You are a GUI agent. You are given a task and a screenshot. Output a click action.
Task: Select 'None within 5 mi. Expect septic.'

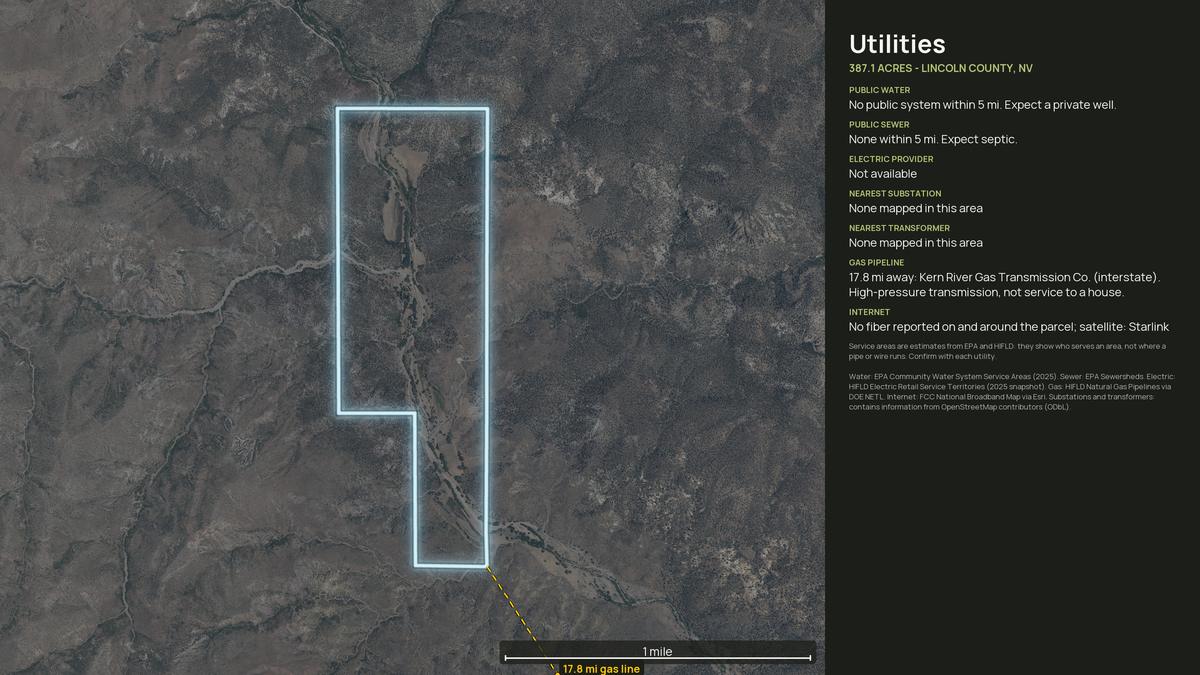pos(933,140)
